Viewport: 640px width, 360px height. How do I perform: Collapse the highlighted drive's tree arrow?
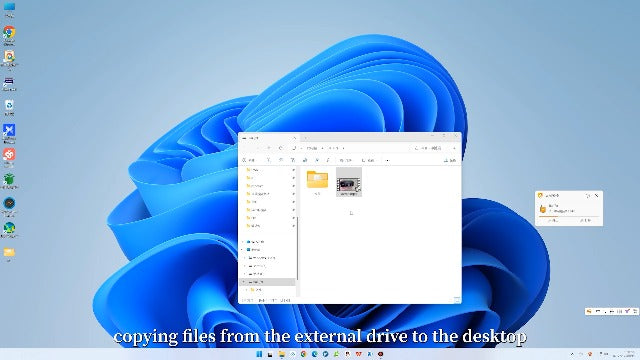(244, 282)
